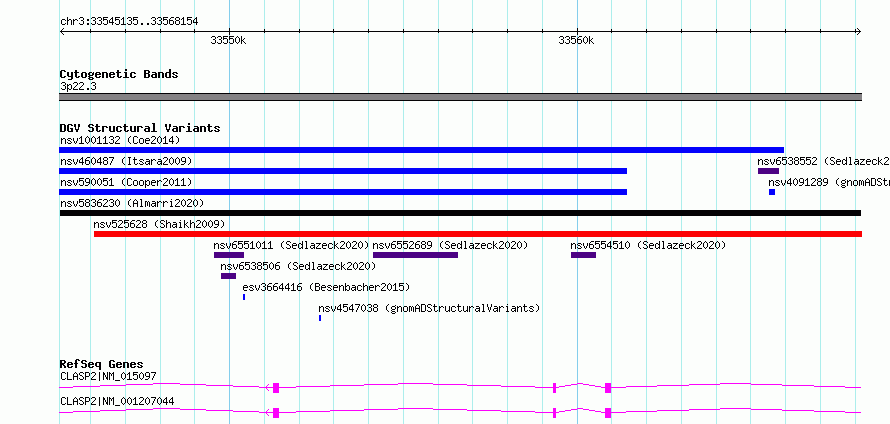Image resolution: width=890 pixels, height=424 pixels.
Task: Open variant label nsv6538506 (Sedlazeck2020)
Action: (298, 266)
